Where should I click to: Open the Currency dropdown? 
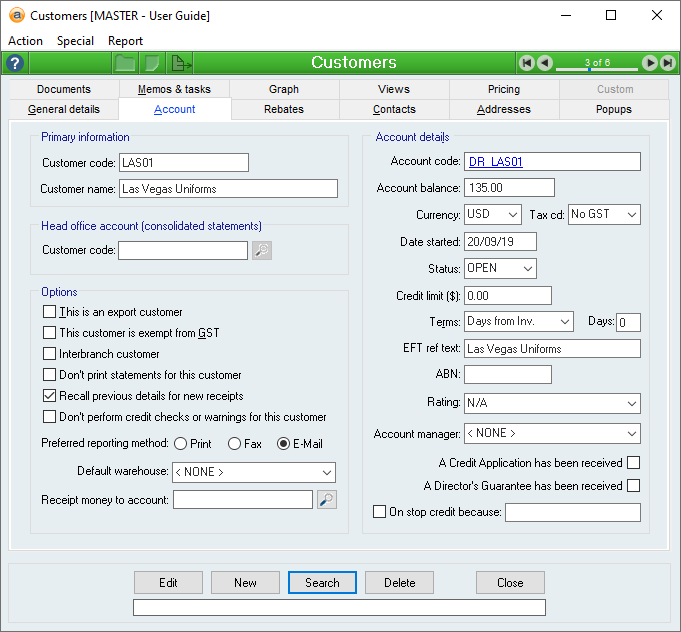(493, 215)
